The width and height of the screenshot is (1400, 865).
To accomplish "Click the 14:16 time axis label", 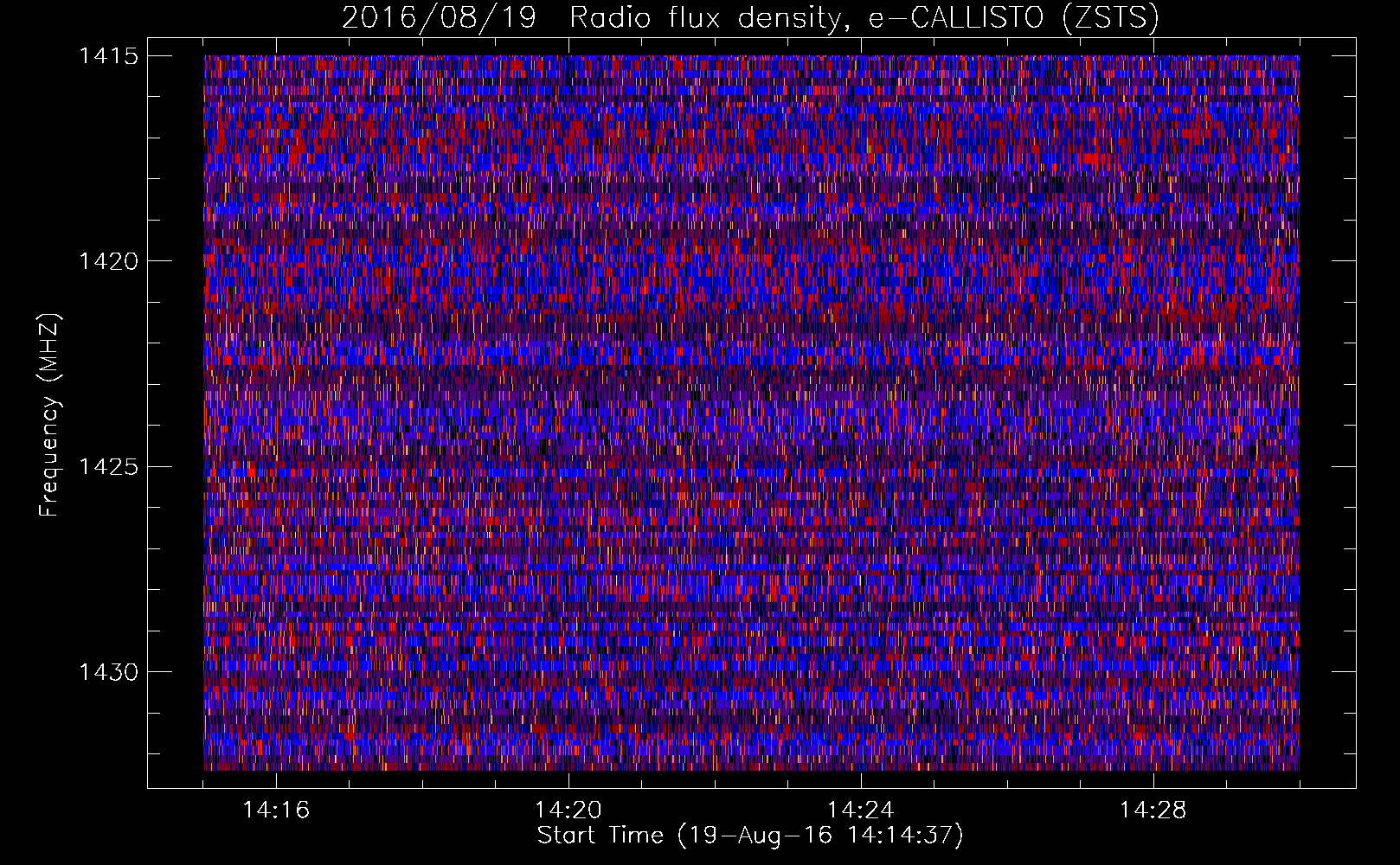I will pos(276,811).
